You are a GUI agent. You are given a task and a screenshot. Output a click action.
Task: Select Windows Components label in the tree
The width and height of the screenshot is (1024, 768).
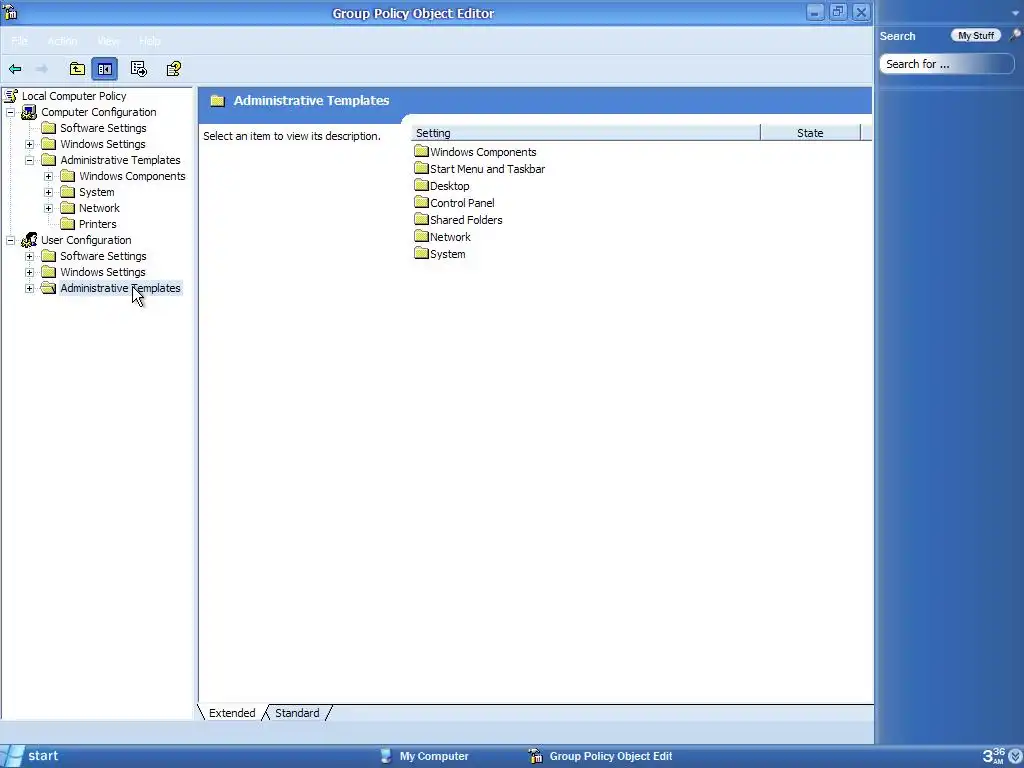tap(132, 176)
